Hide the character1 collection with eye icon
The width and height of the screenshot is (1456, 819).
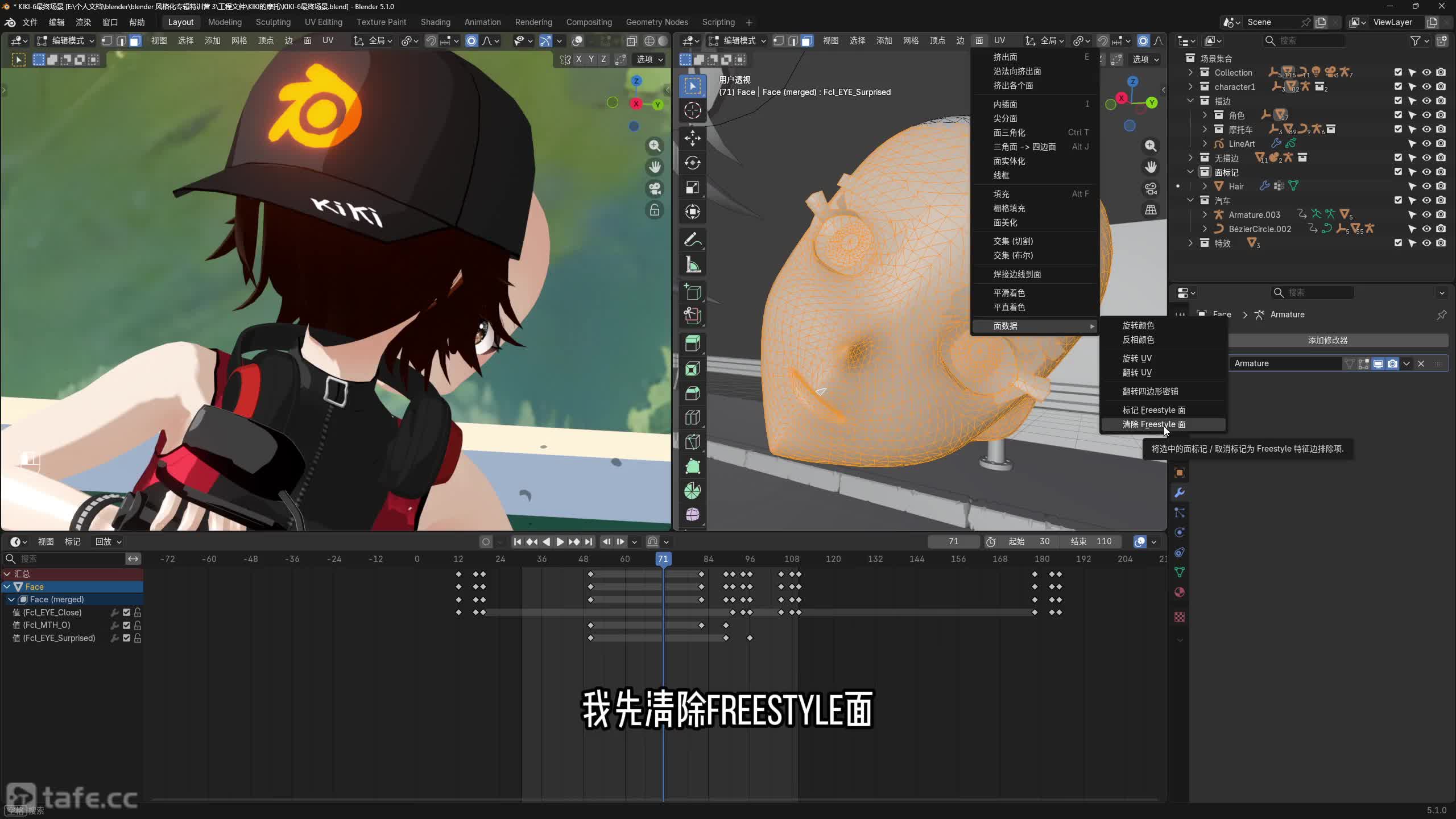click(x=1426, y=86)
